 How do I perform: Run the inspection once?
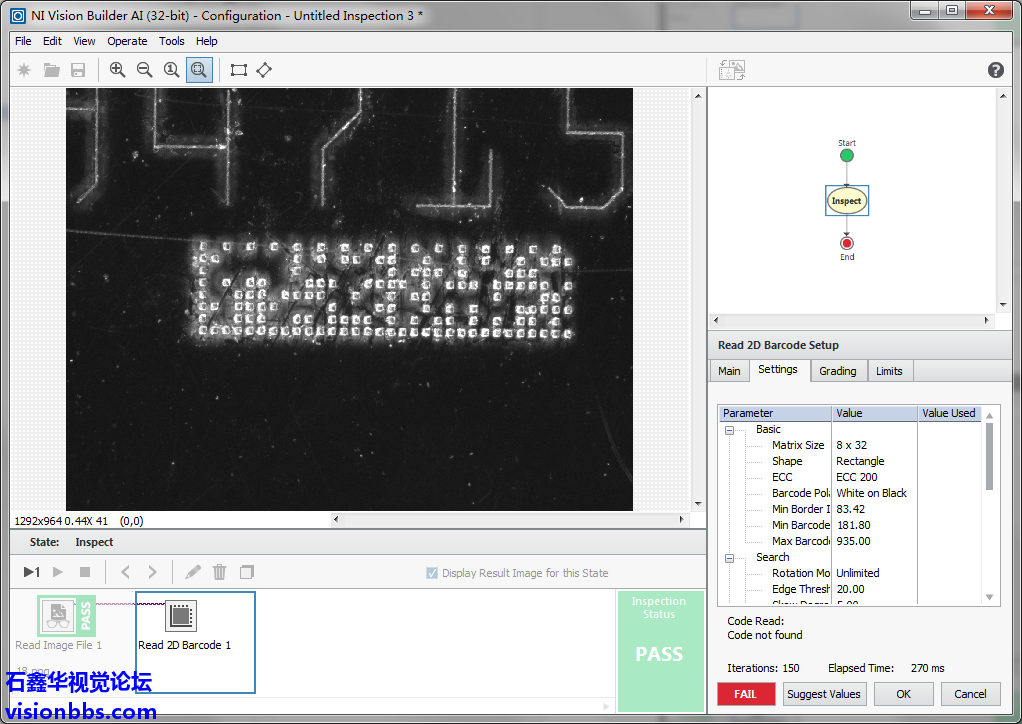coord(31,572)
